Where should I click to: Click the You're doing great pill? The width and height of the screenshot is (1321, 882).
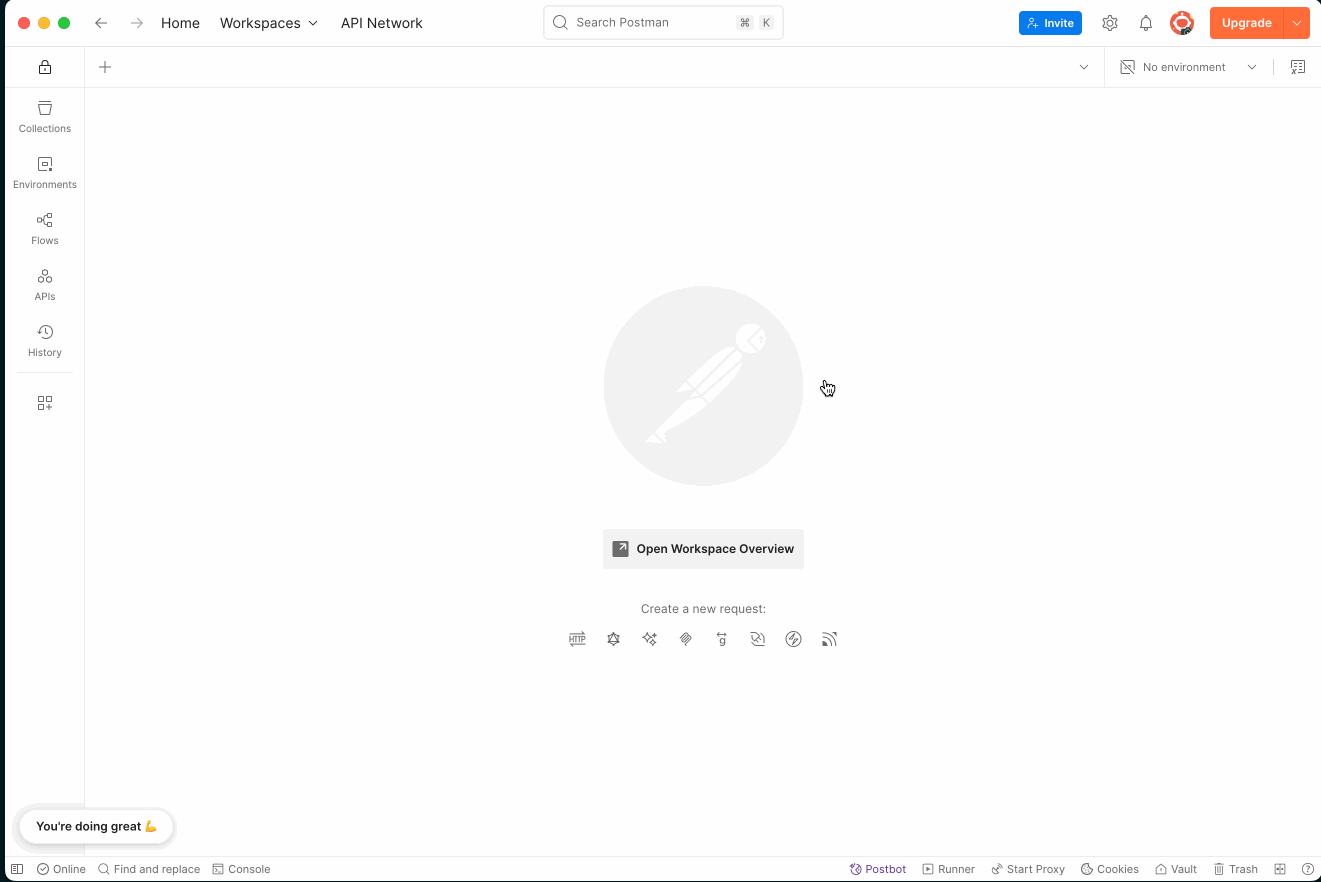[97, 826]
